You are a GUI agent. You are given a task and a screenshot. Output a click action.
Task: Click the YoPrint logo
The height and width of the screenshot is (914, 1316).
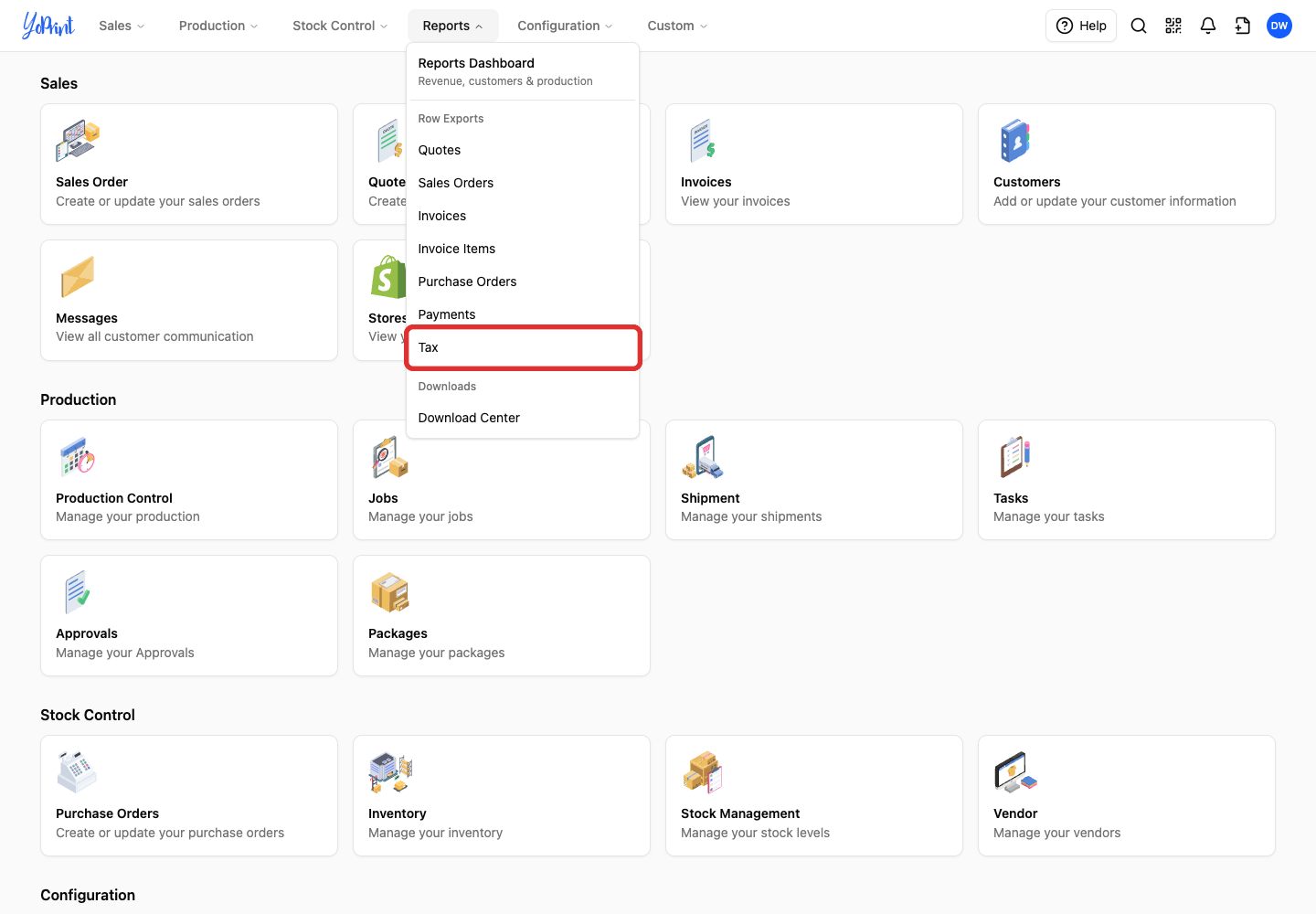pos(48,26)
